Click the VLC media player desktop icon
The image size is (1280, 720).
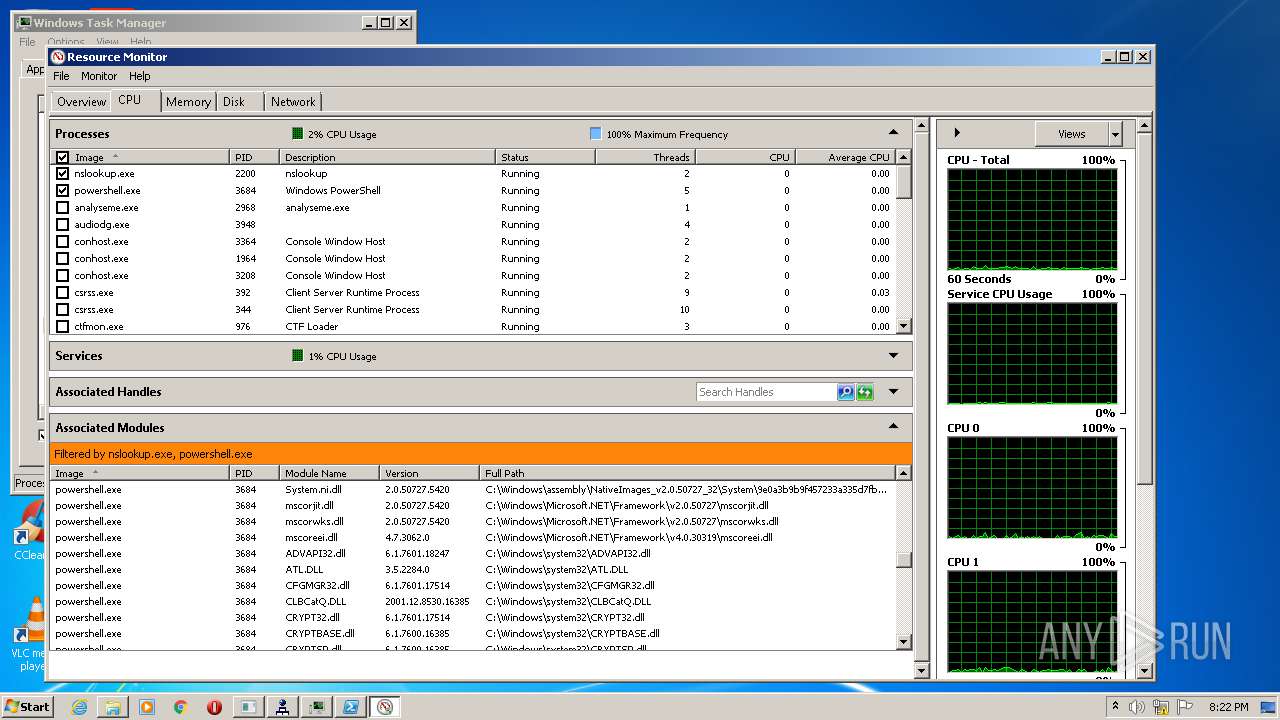(x=29, y=634)
